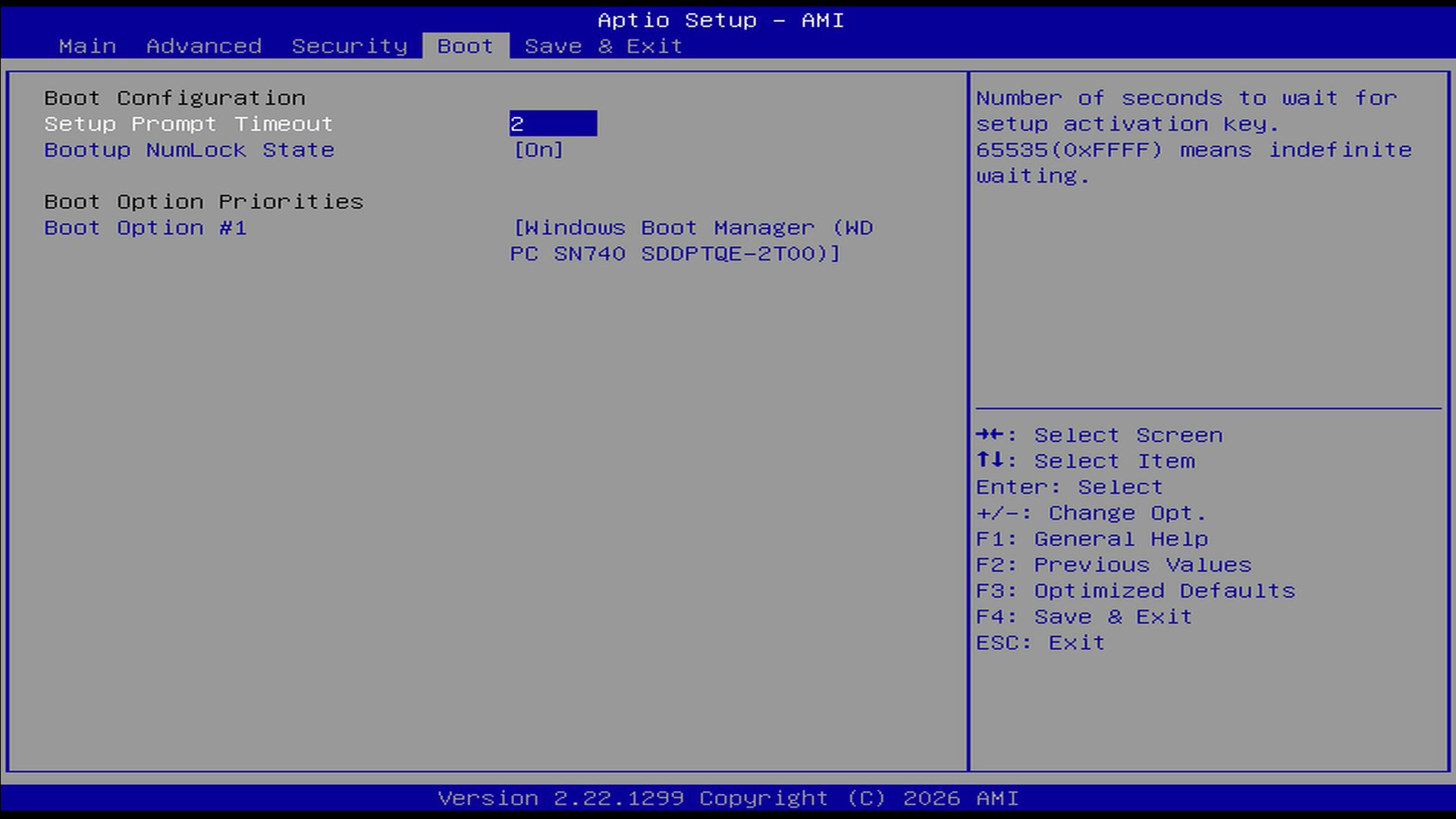Select Bootup NumLock State setting

189,149
